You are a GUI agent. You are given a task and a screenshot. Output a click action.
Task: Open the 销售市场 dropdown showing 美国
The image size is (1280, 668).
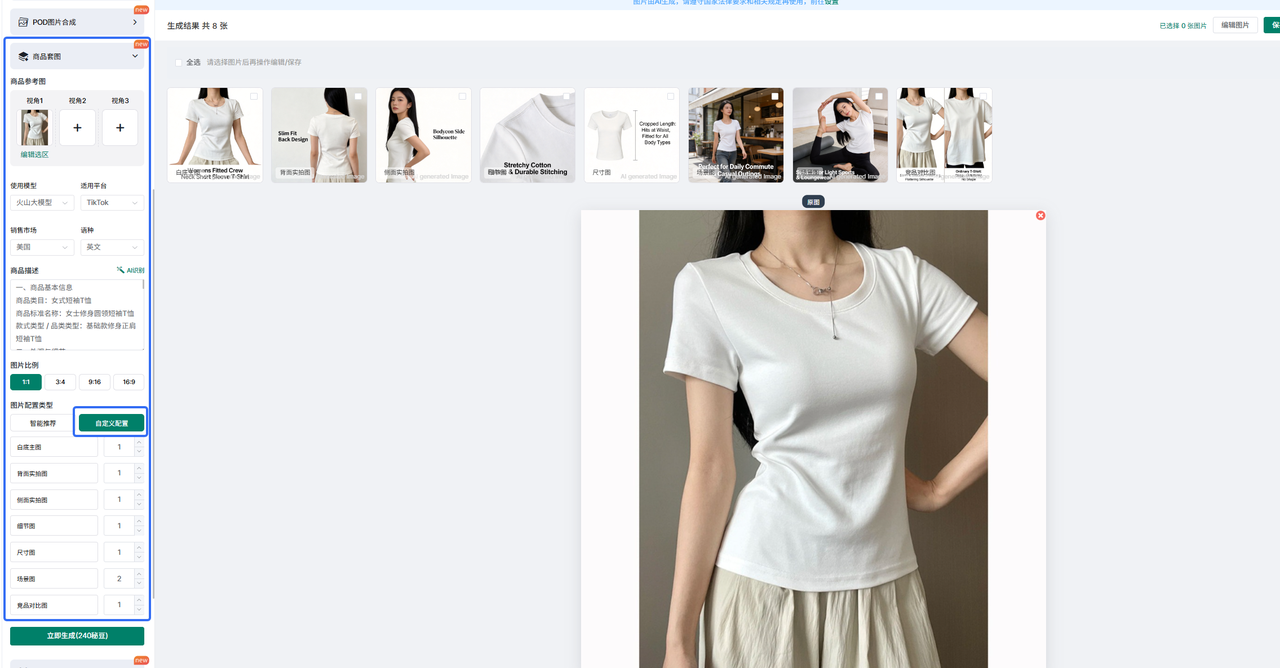coord(42,247)
